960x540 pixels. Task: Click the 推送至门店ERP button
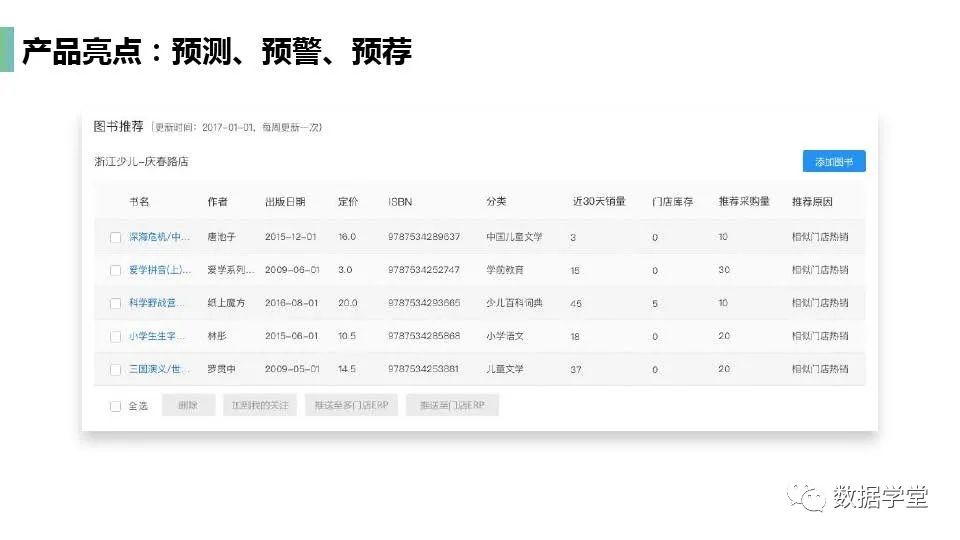point(452,405)
